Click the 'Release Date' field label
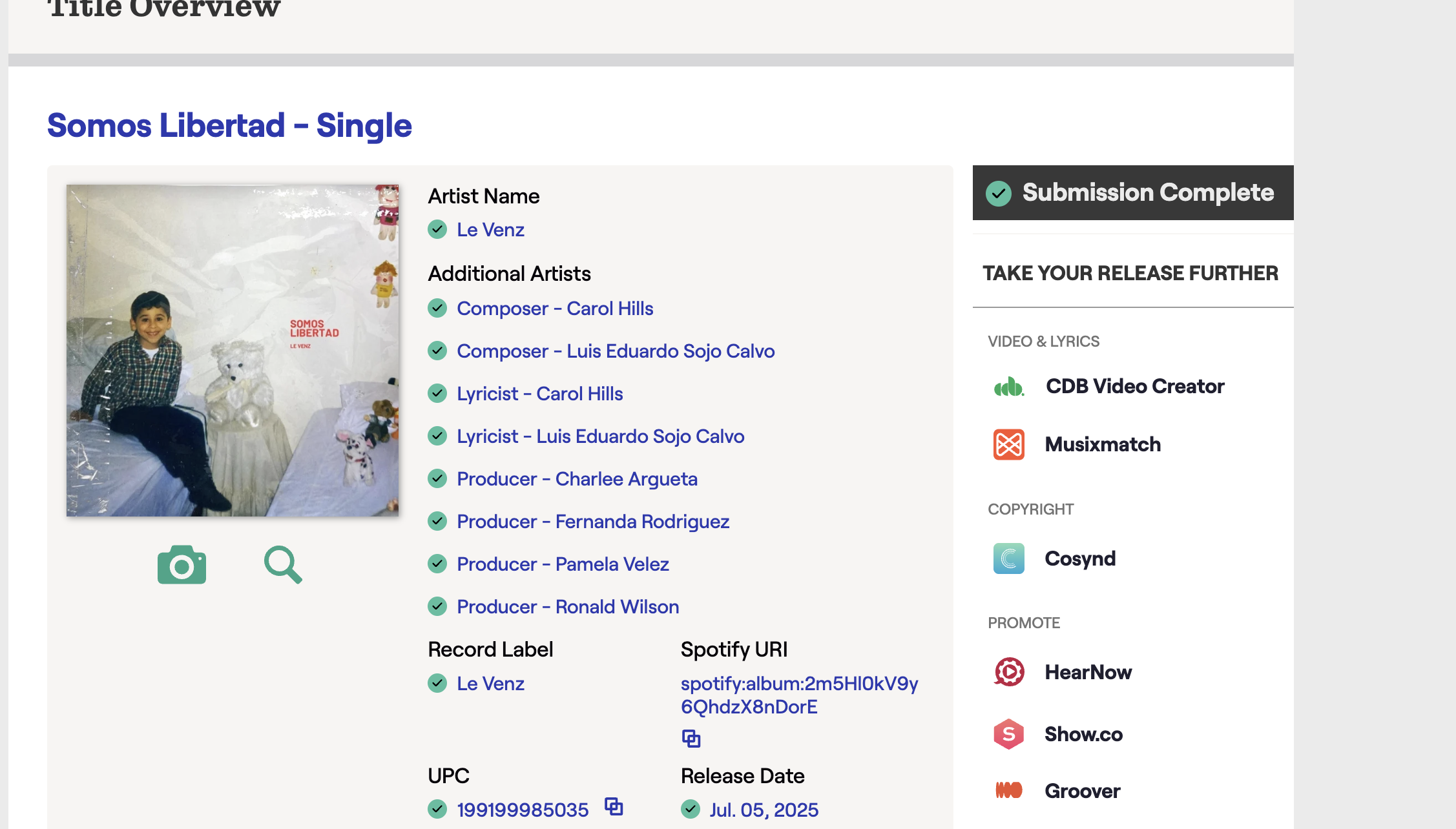The width and height of the screenshot is (1456, 829). 742,776
